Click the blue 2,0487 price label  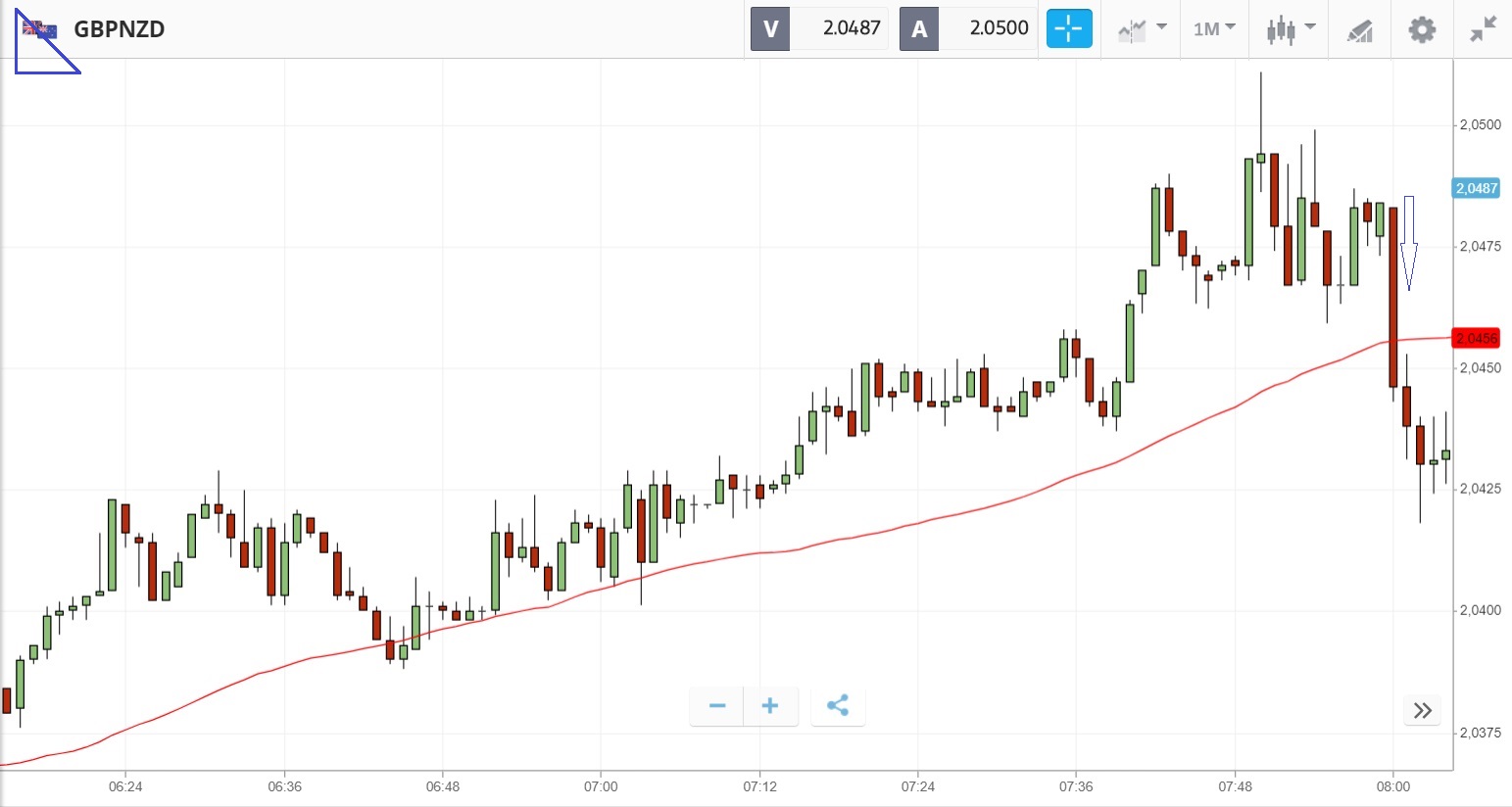(1476, 188)
